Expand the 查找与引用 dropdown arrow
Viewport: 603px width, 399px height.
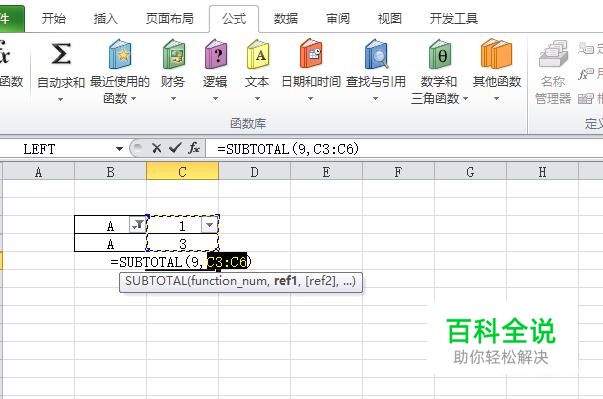[x=376, y=99]
